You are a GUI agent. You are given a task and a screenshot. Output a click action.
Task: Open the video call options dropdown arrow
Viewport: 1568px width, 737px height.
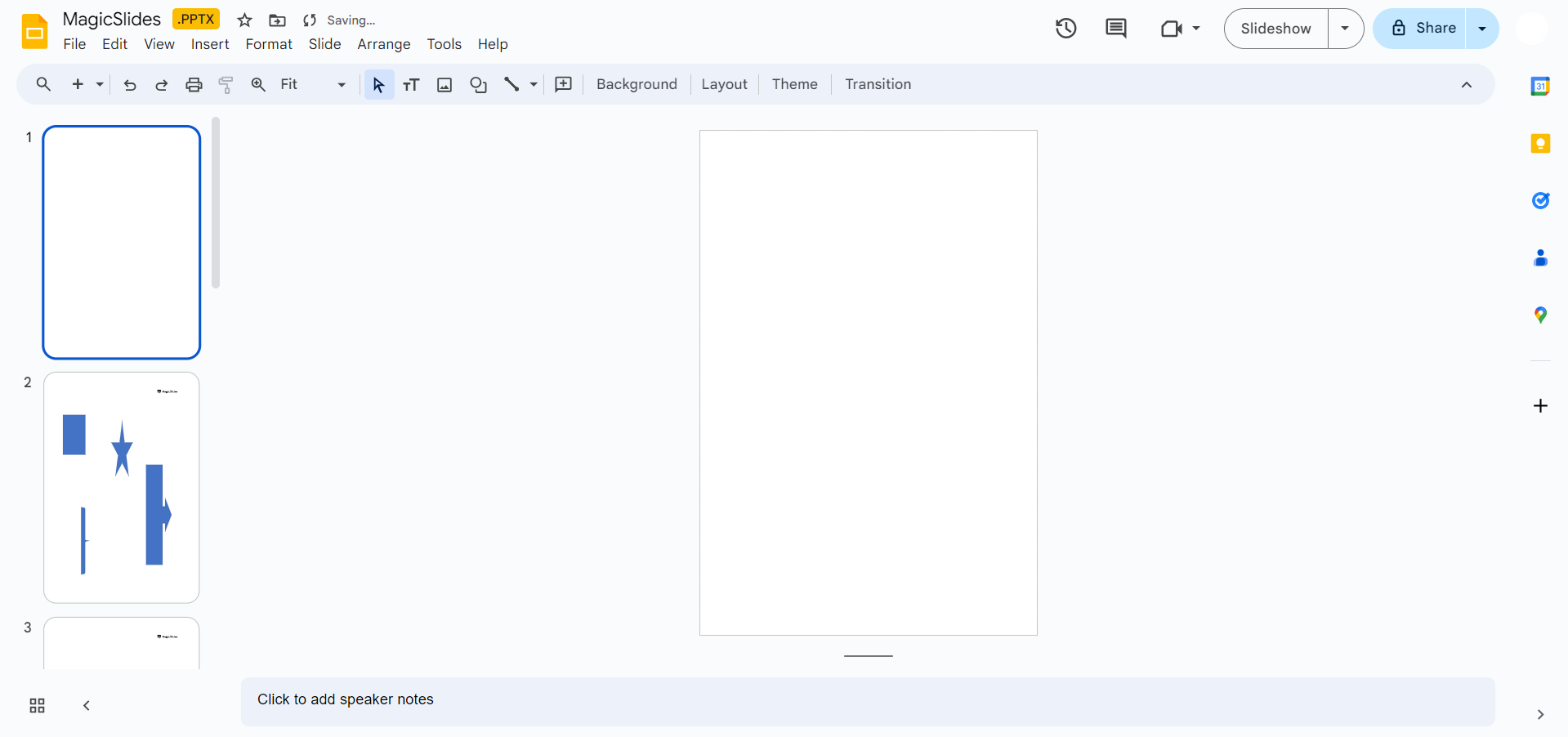point(1196,29)
